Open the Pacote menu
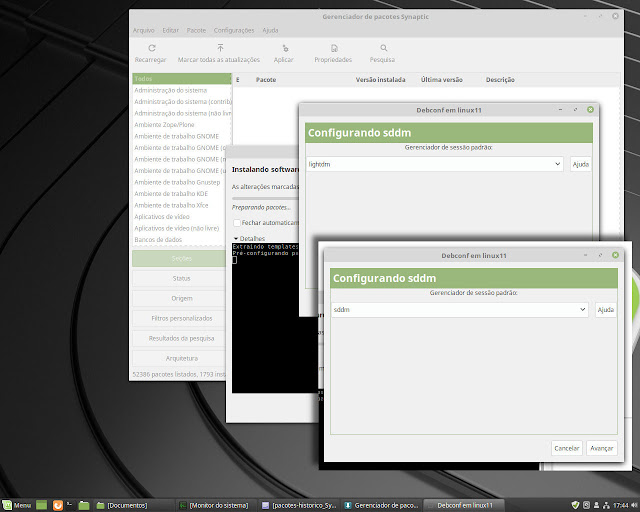640x512 pixels. (196, 30)
